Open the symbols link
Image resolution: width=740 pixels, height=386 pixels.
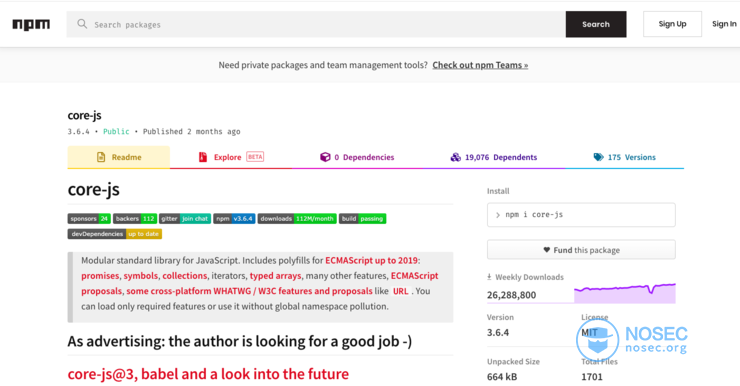[141, 276]
